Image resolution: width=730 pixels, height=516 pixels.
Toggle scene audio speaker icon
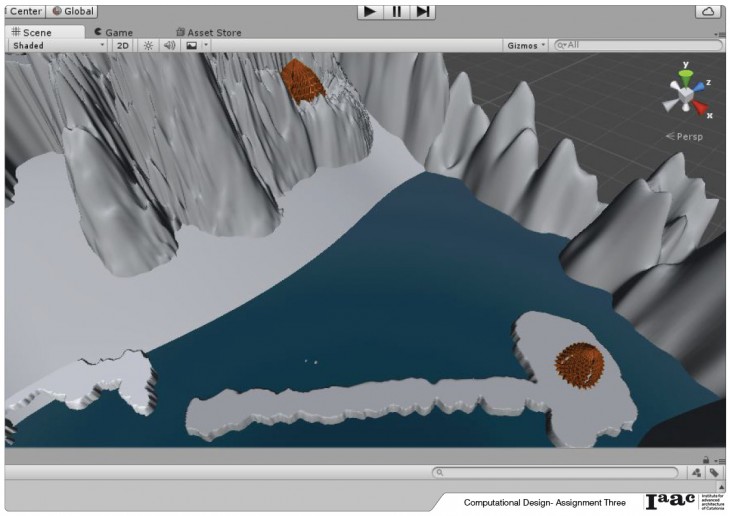tap(169, 45)
